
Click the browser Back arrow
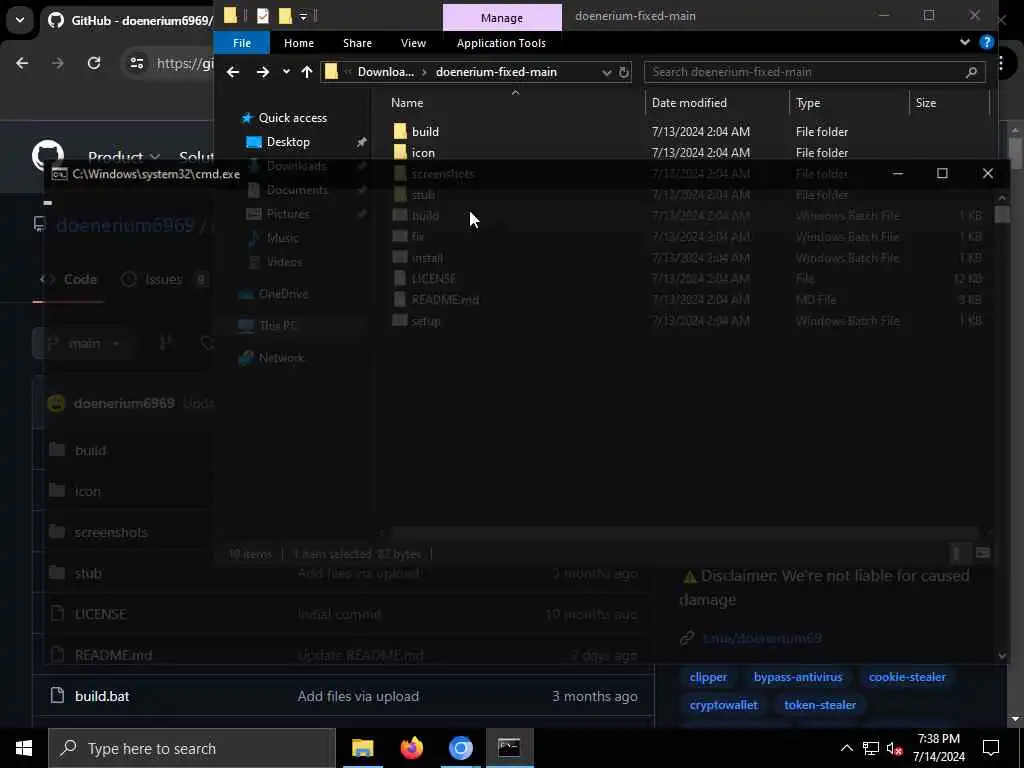pos(22,63)
